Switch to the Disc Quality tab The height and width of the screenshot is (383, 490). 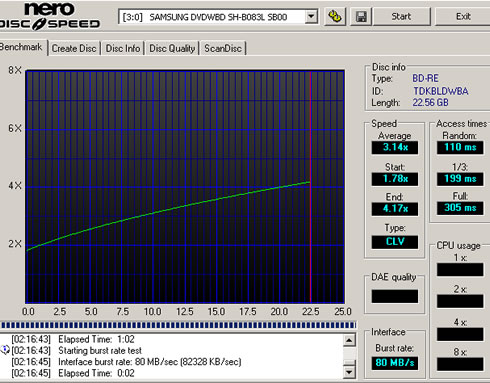(172, 48)
